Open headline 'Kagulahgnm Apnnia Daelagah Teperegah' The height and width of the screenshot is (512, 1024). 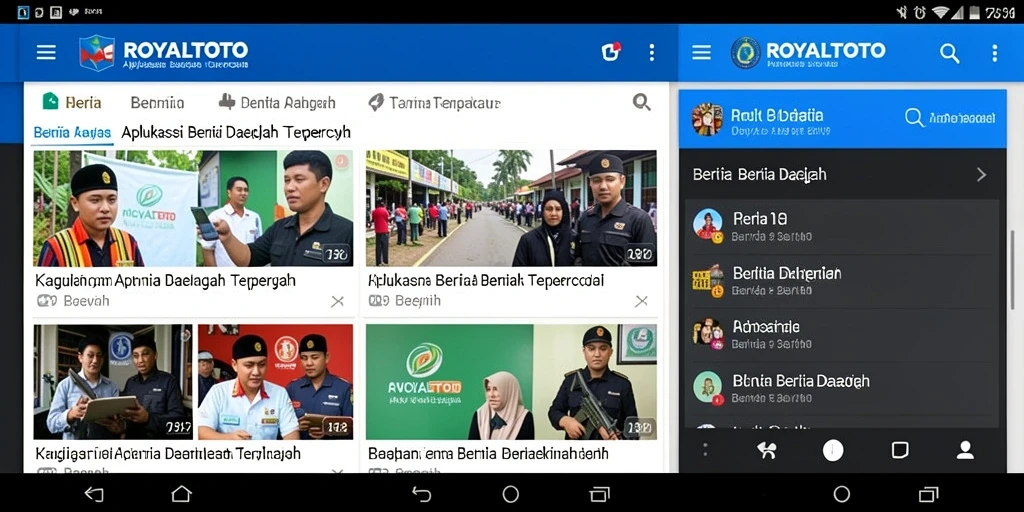coord(165,281)
